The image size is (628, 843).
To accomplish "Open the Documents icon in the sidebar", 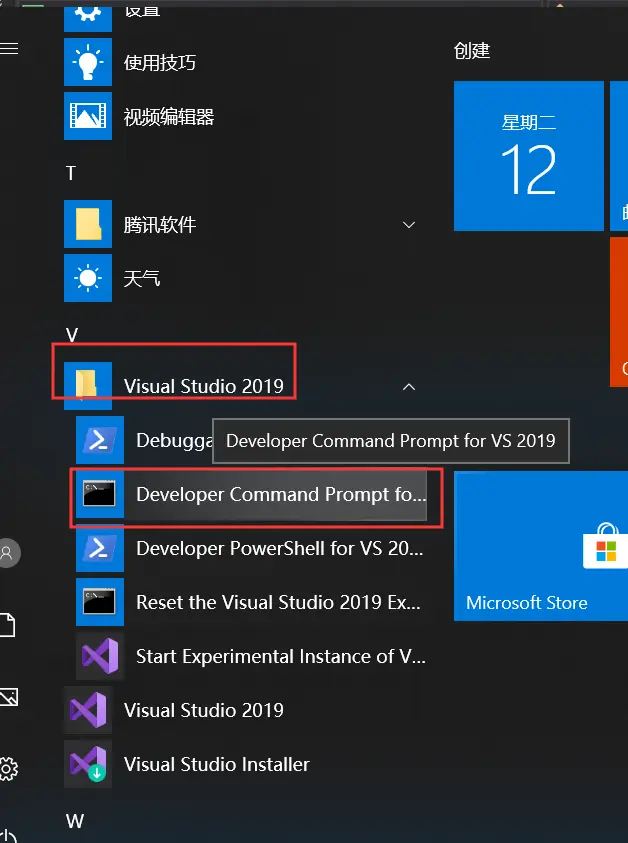I will (8, 624).
